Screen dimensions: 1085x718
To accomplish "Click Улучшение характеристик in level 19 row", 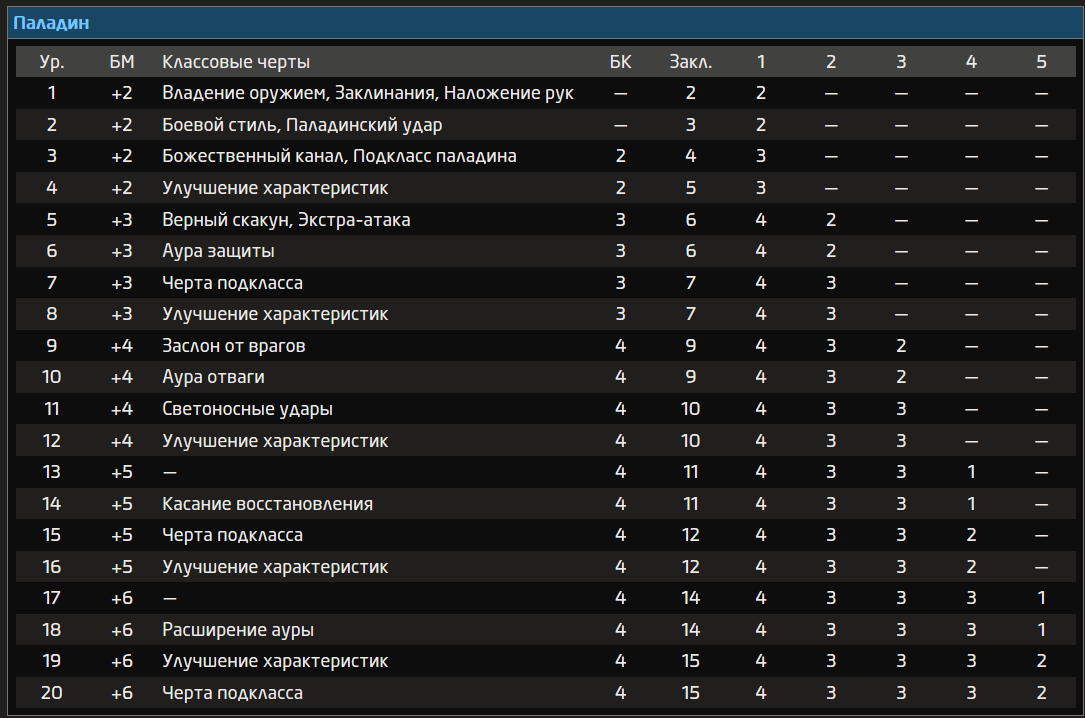I will tap(275, 661).
